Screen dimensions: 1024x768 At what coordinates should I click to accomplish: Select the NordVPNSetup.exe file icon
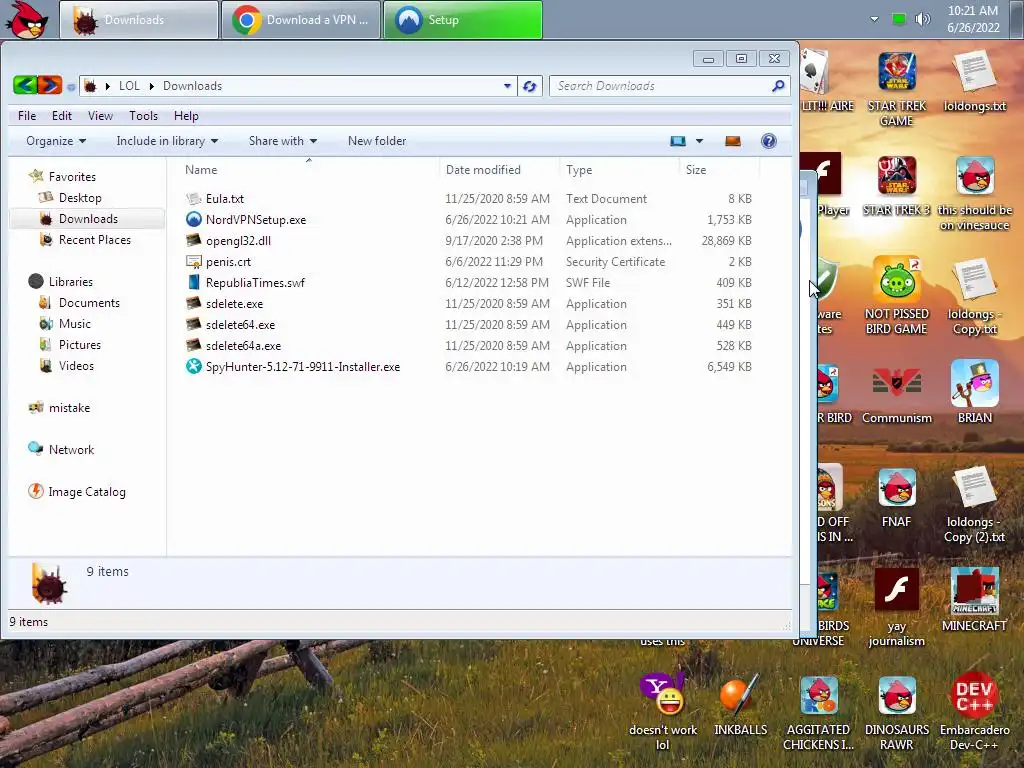click(x=193, y=219)
